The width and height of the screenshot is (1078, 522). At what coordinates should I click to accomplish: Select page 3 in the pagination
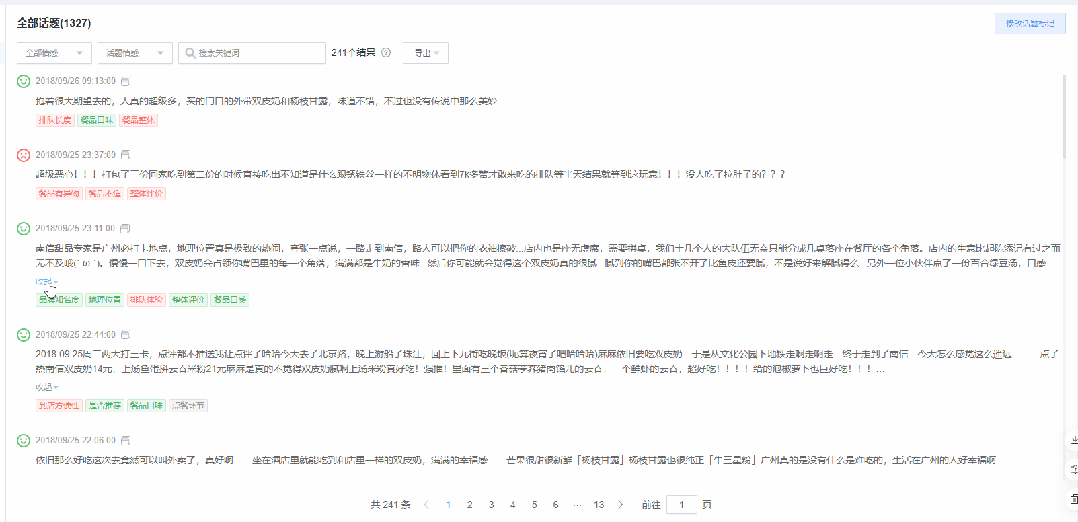[491, 505]
